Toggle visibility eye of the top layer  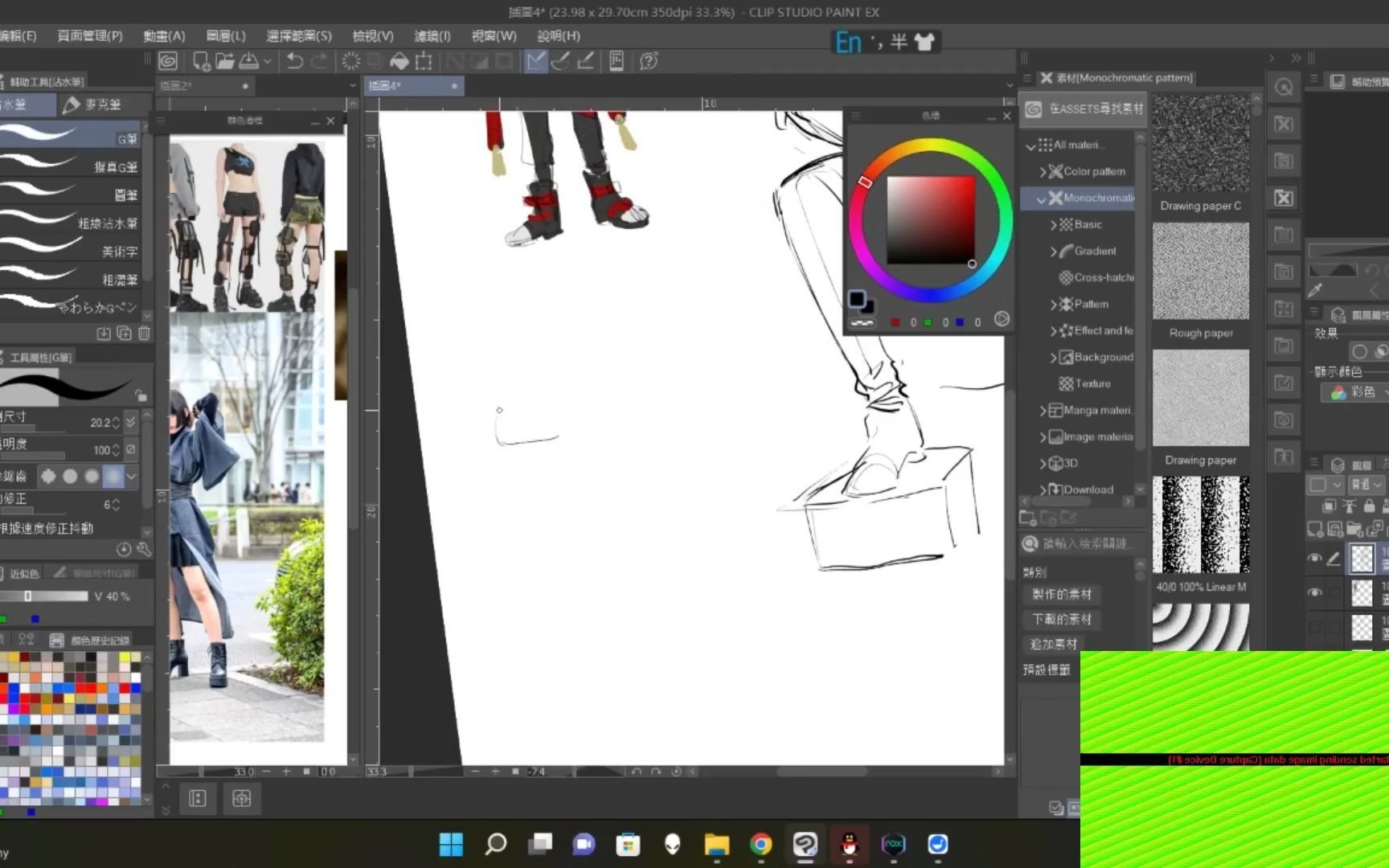1315,558
